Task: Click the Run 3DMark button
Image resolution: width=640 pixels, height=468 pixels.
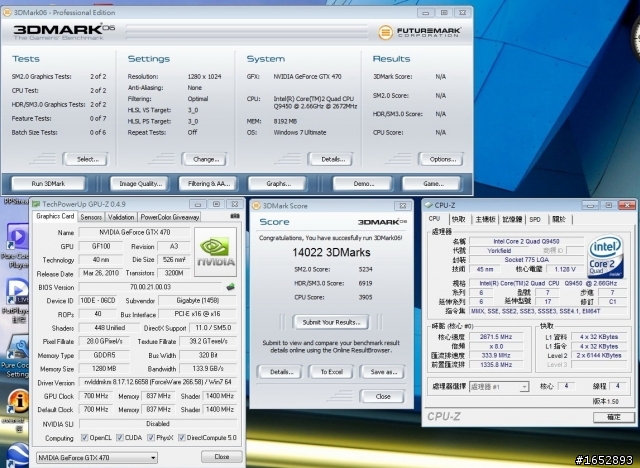Action: pyautogui.click(x=48, y=184)
